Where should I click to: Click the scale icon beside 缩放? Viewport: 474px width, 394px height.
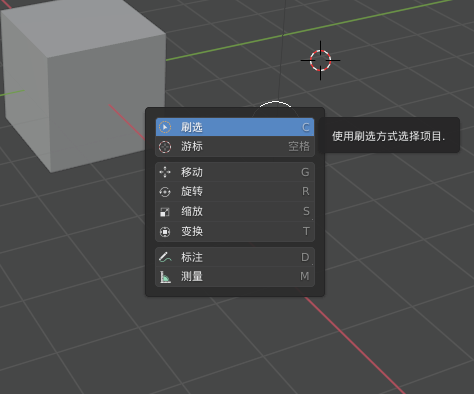(165, 212)
